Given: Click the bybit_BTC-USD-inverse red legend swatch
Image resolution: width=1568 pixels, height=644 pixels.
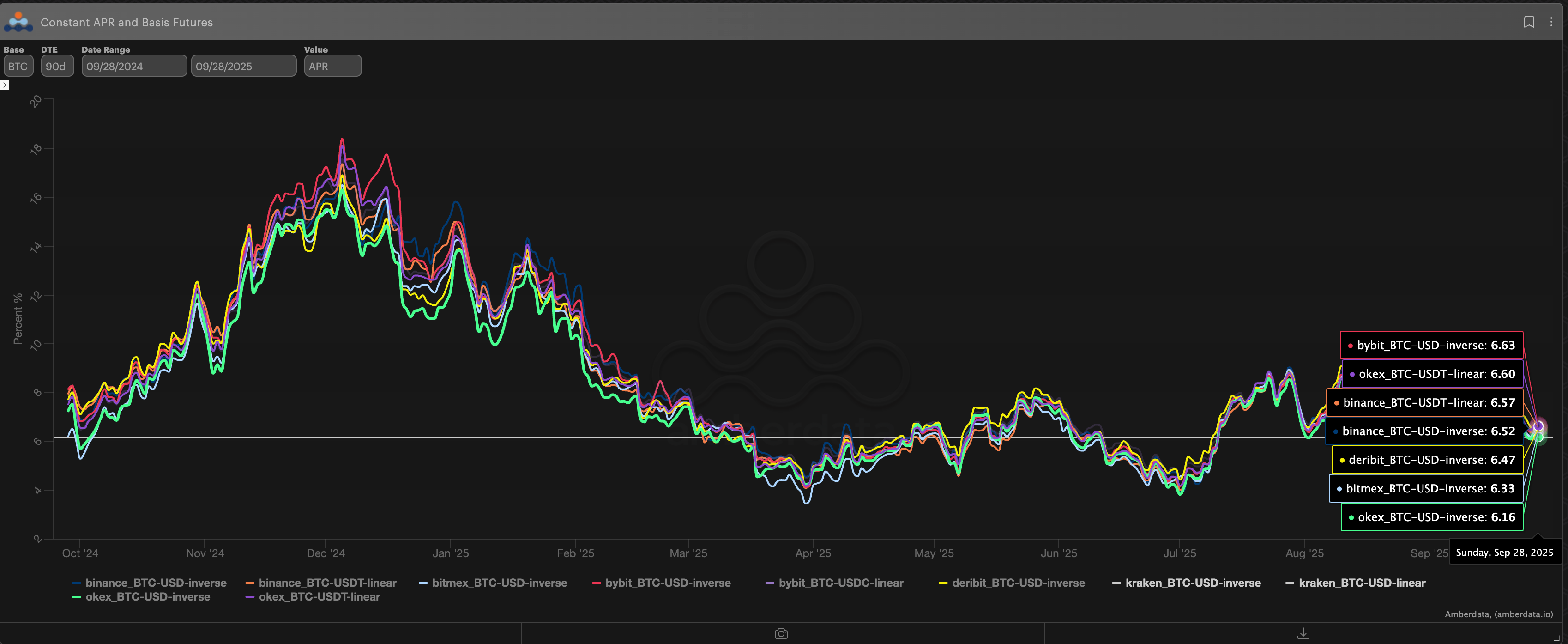Looking at the screenshot, I should 597,583.
